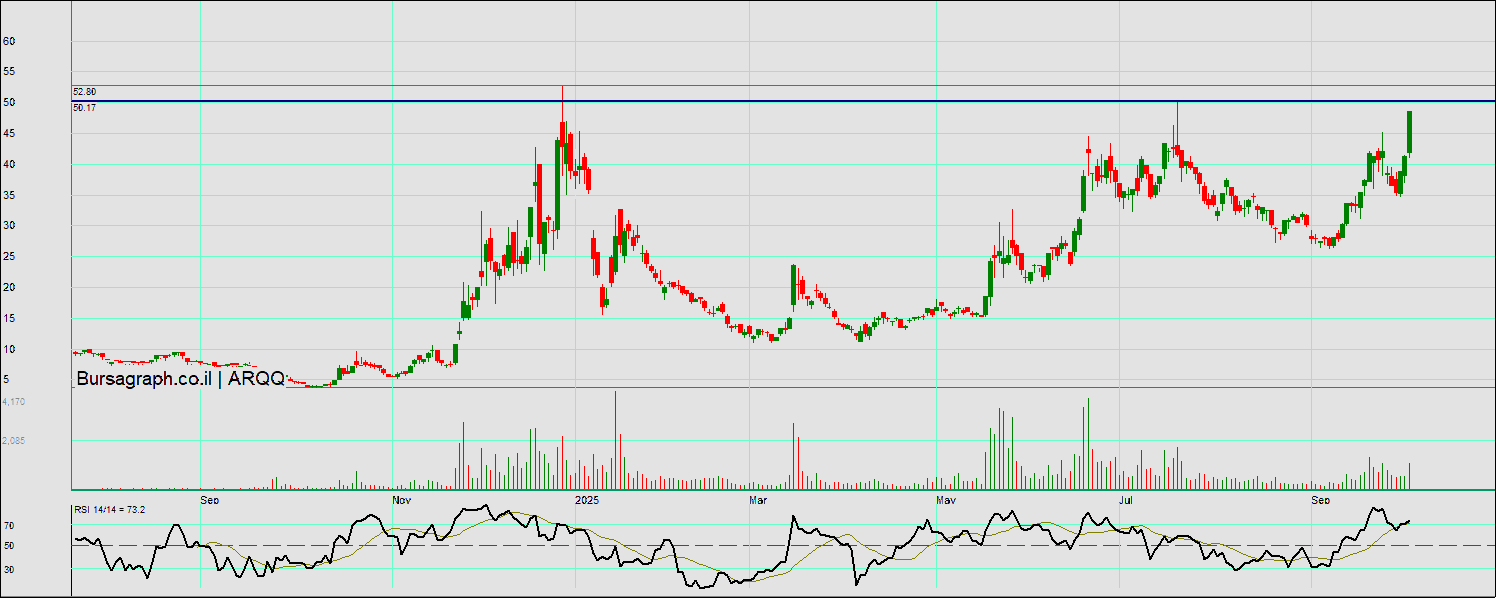Click the 55 price axis label

(9, 72)
